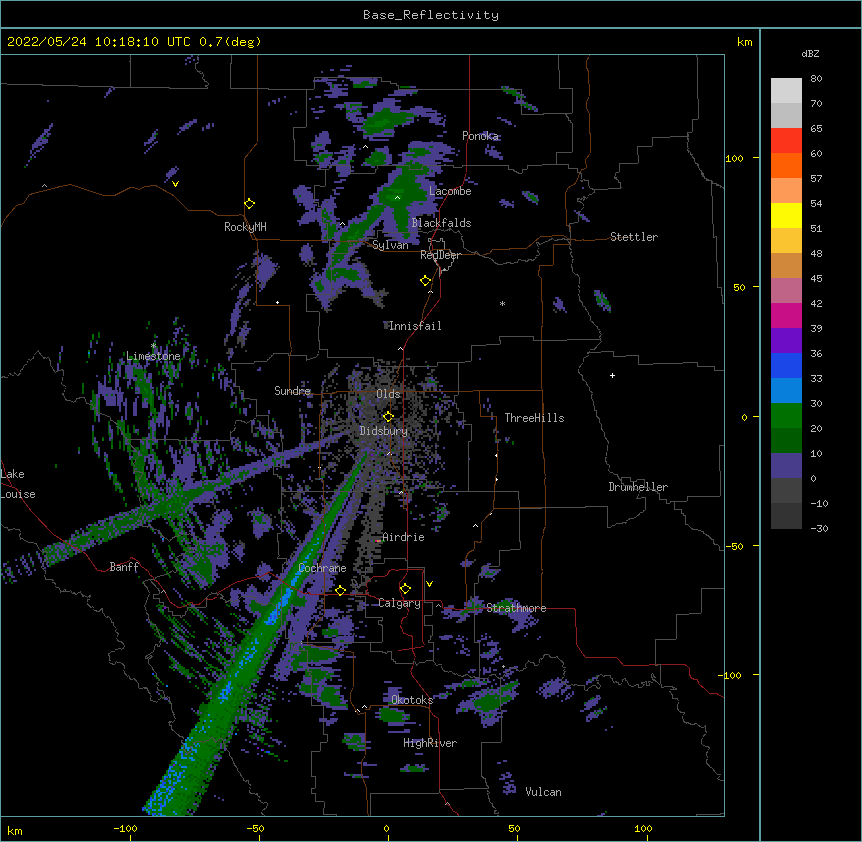Click the Base_Reflectivity title text
862x842 pixels.
[x=431, y=15]
